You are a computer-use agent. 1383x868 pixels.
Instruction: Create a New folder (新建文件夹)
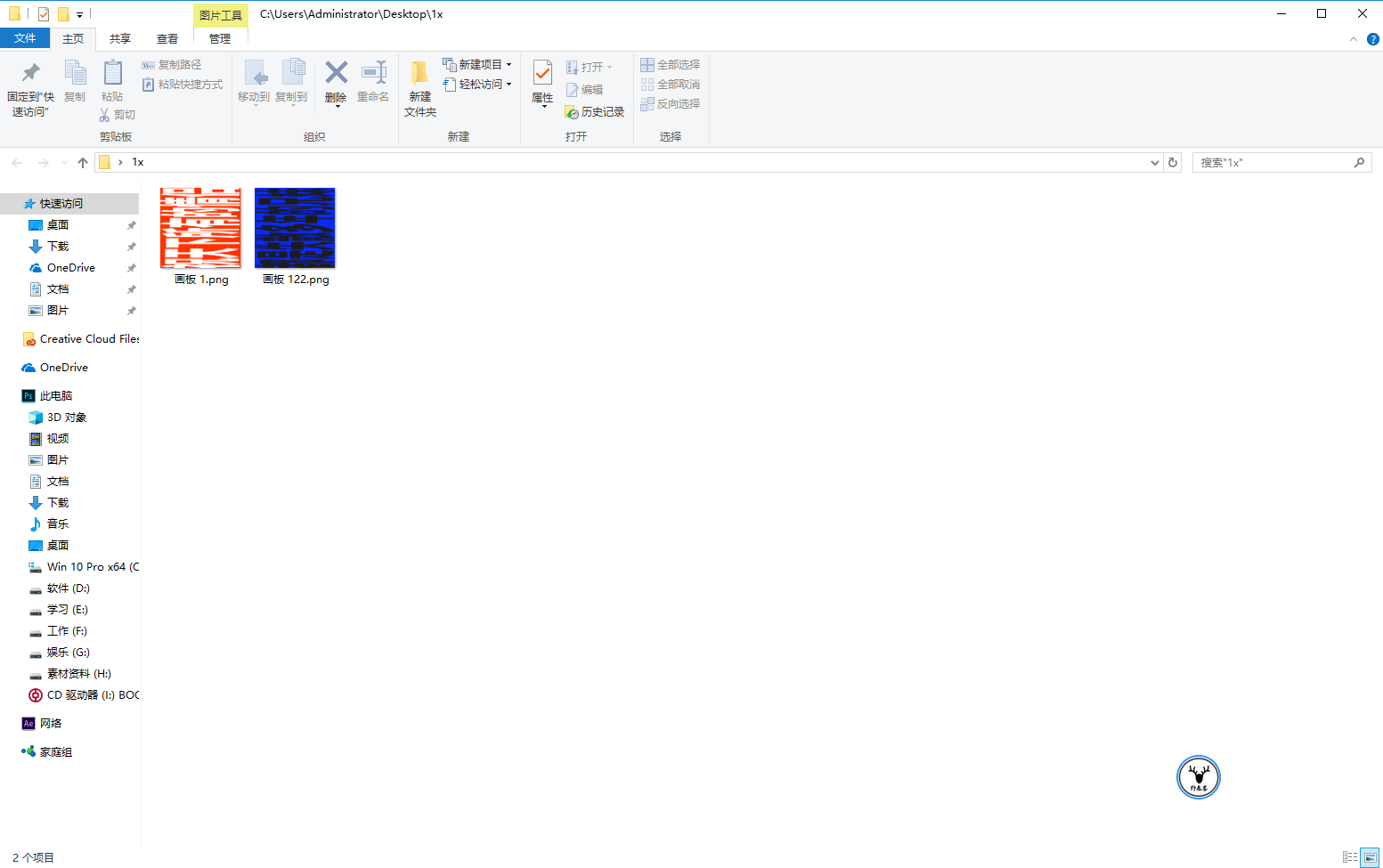[420, 88]
